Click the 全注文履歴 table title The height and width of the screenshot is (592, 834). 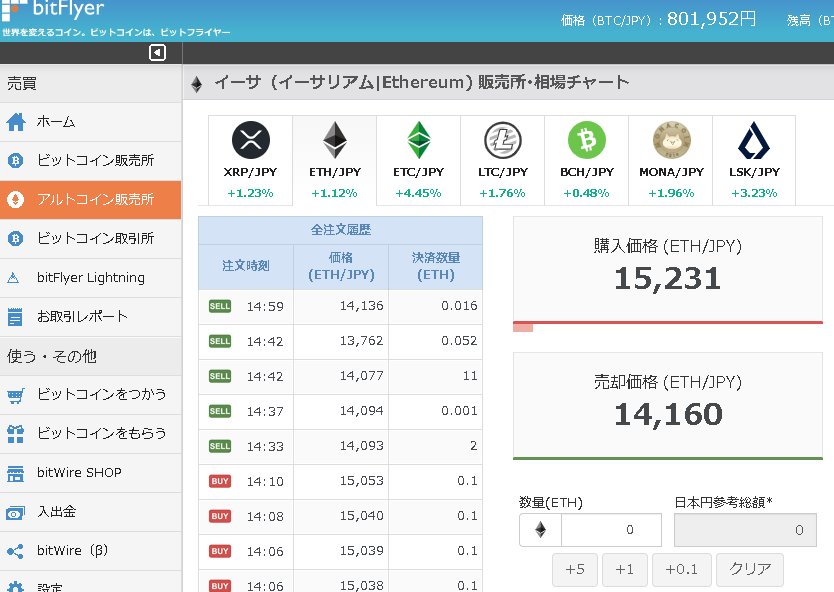pyautogui.click(x=340, y=230)
